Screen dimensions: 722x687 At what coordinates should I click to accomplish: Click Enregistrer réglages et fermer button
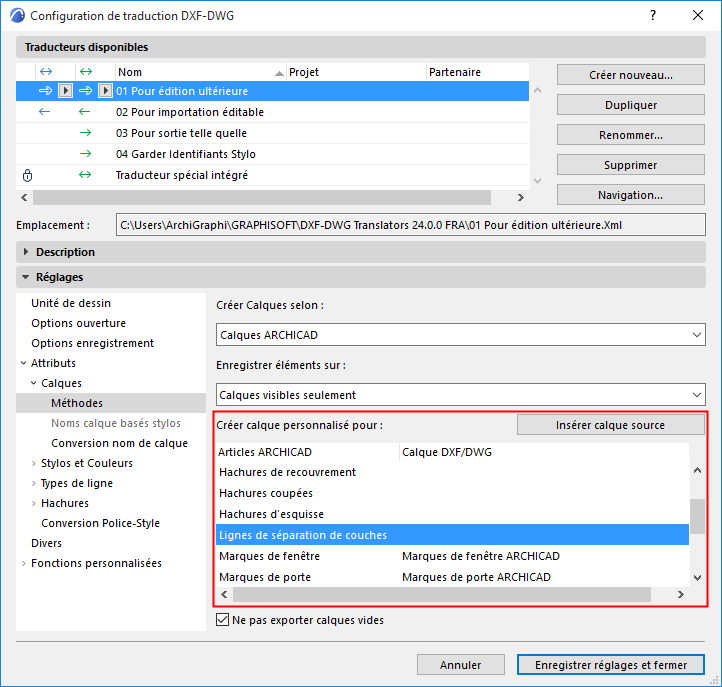(611, 665)
